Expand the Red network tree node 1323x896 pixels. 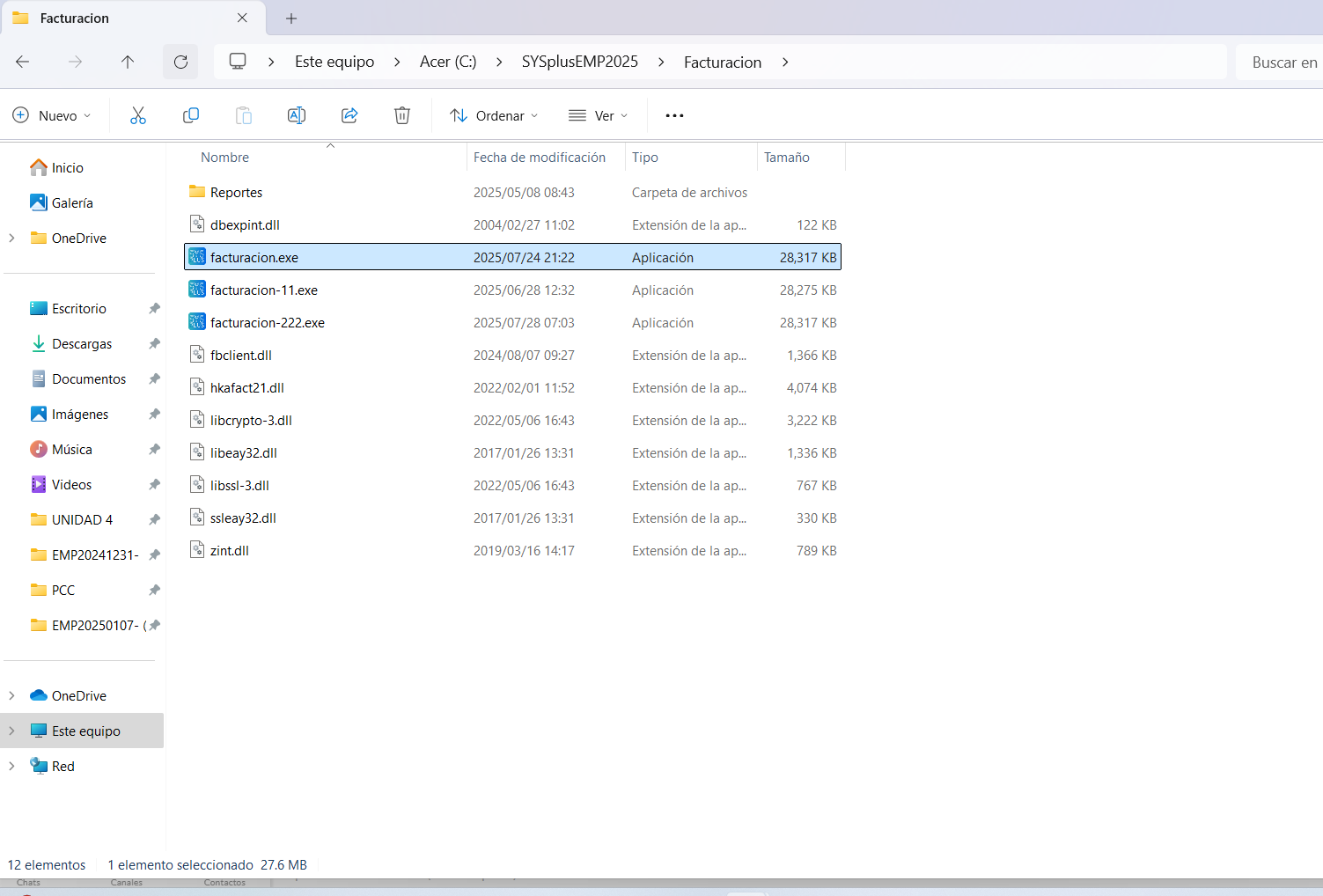11,766
